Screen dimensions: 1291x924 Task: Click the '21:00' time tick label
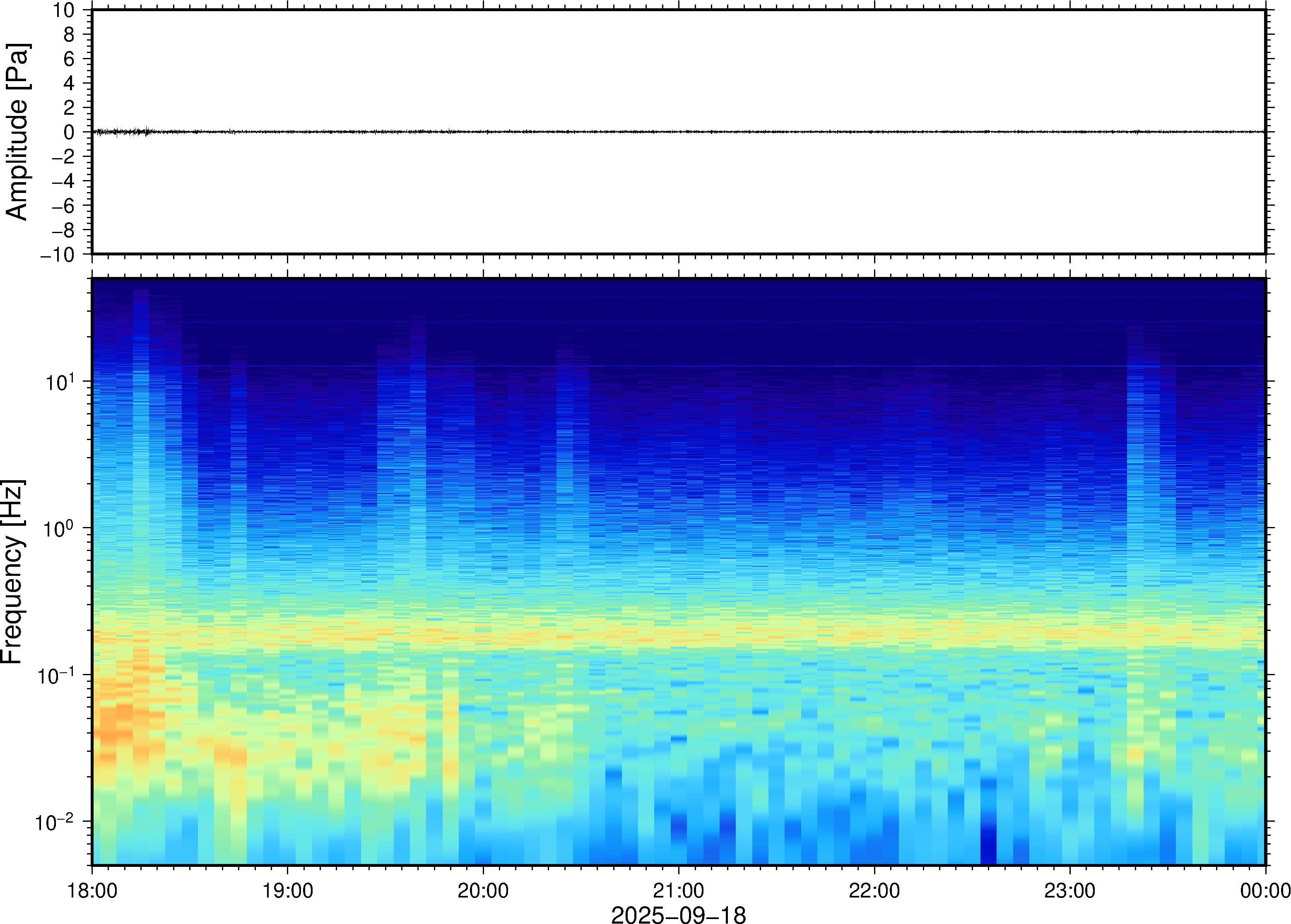pyautogui.click(x=678, y=890)
